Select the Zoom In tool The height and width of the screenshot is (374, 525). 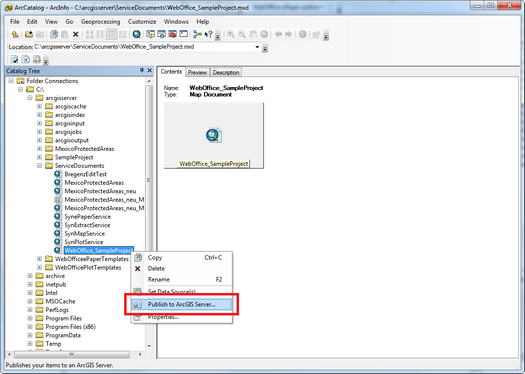[231, 34]
